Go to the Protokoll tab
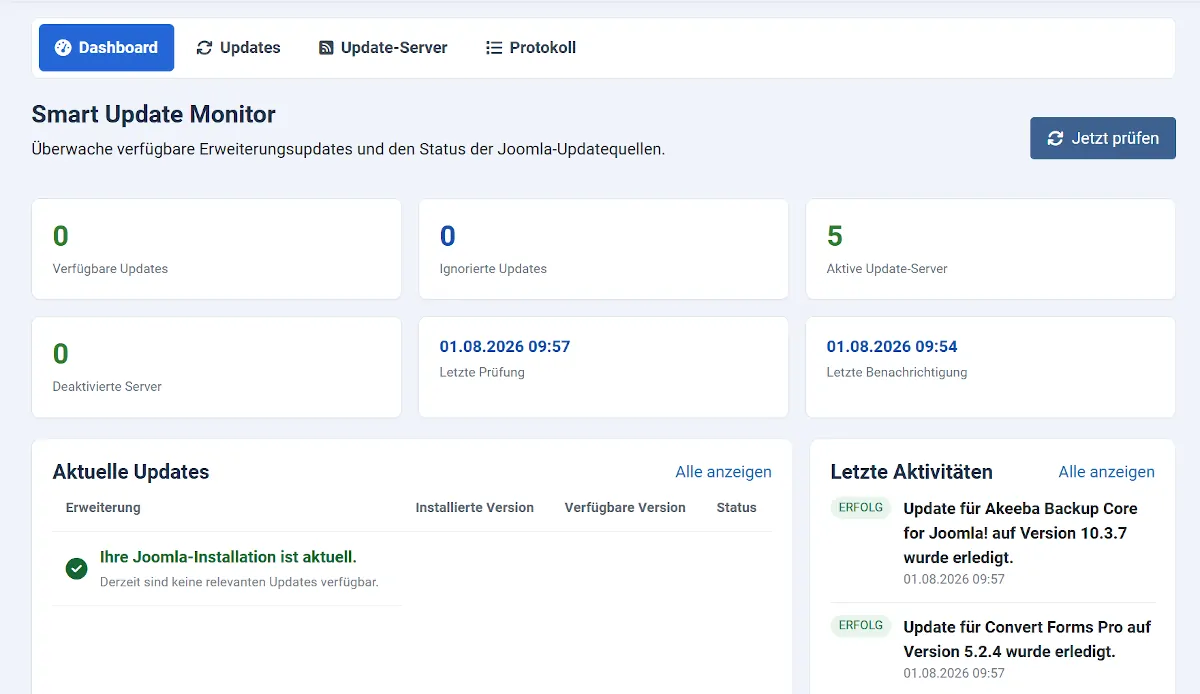1200x694 pixels. [x=531, y=47]
